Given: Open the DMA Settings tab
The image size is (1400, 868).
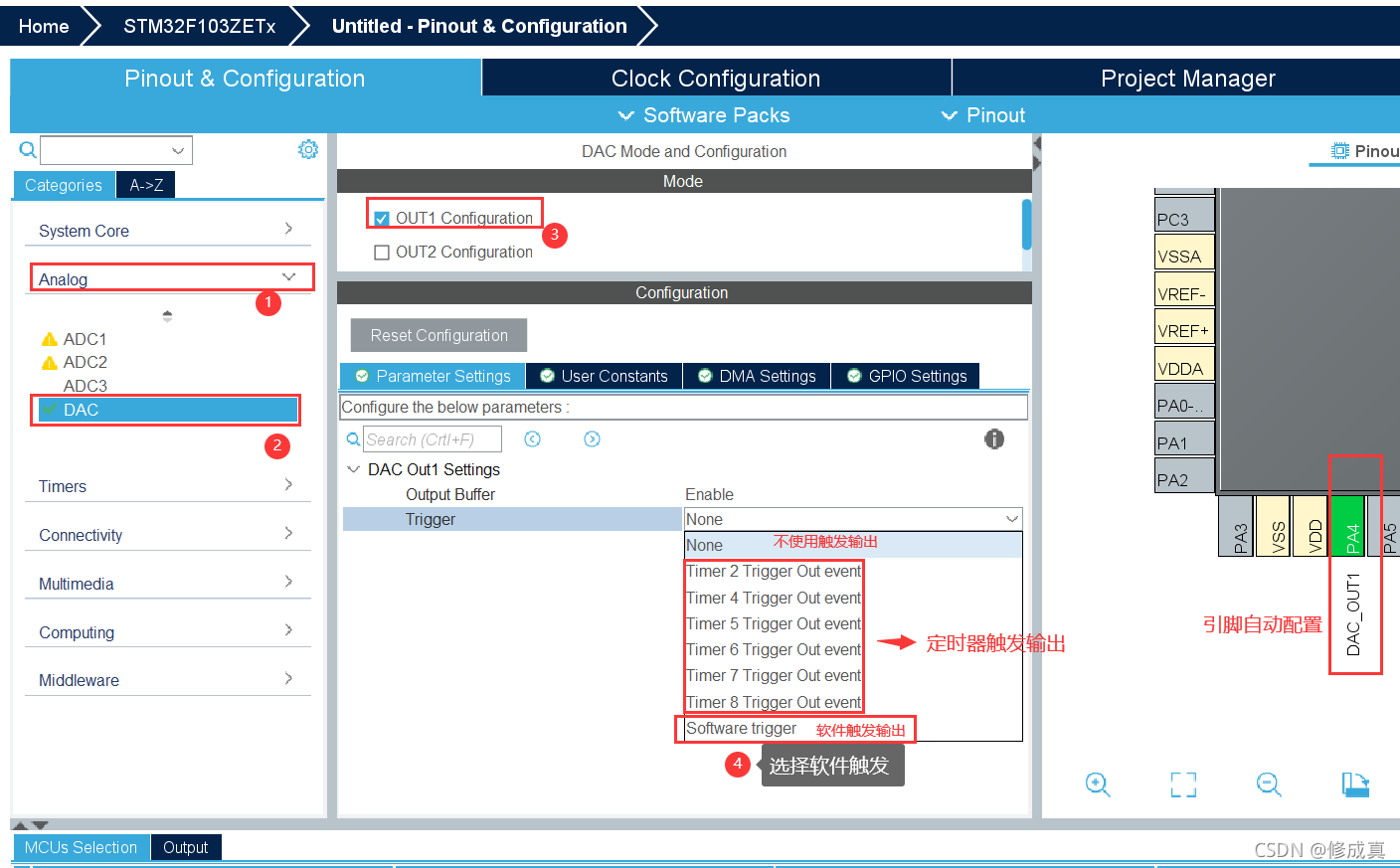Looking at the screenshot, I should [757, 376].
